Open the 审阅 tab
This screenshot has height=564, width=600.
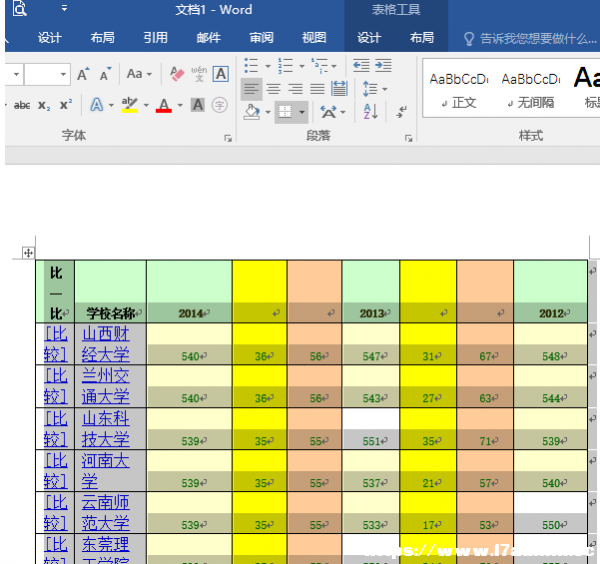point(261,37)
